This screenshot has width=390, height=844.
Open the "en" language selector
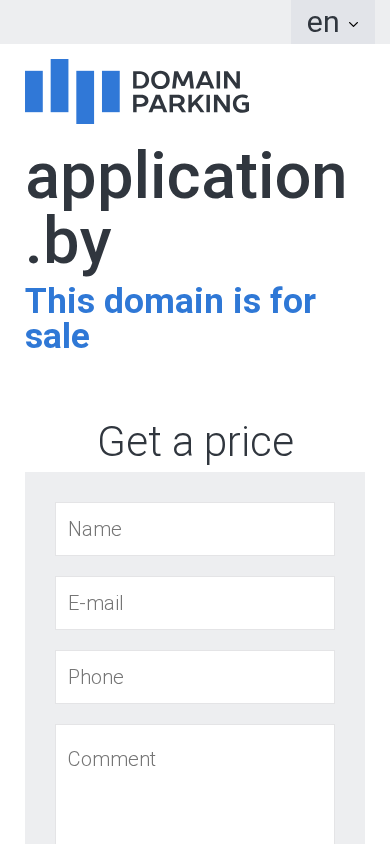click(x=333, y=22)
